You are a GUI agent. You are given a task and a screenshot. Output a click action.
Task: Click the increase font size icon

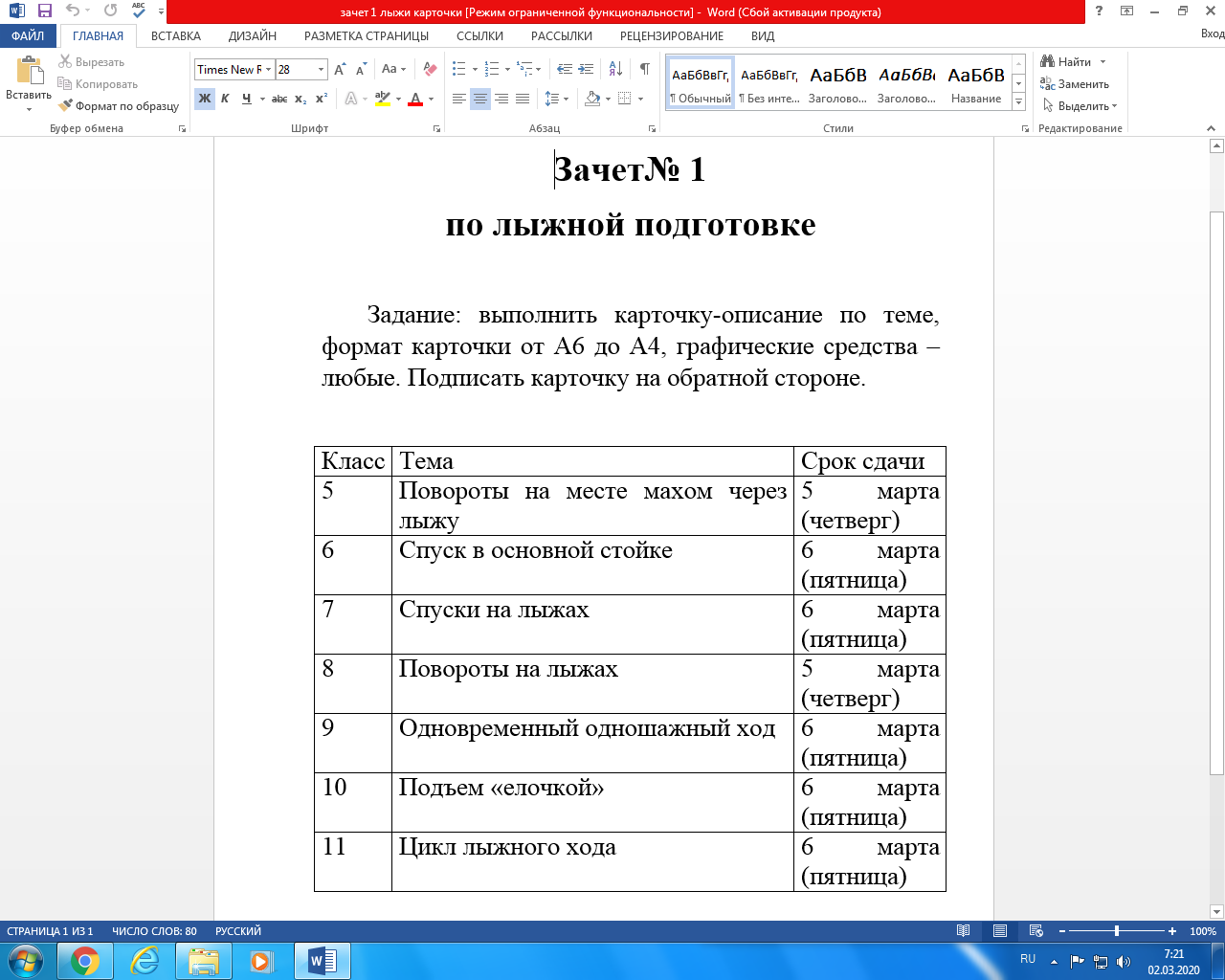click(340, 69)
